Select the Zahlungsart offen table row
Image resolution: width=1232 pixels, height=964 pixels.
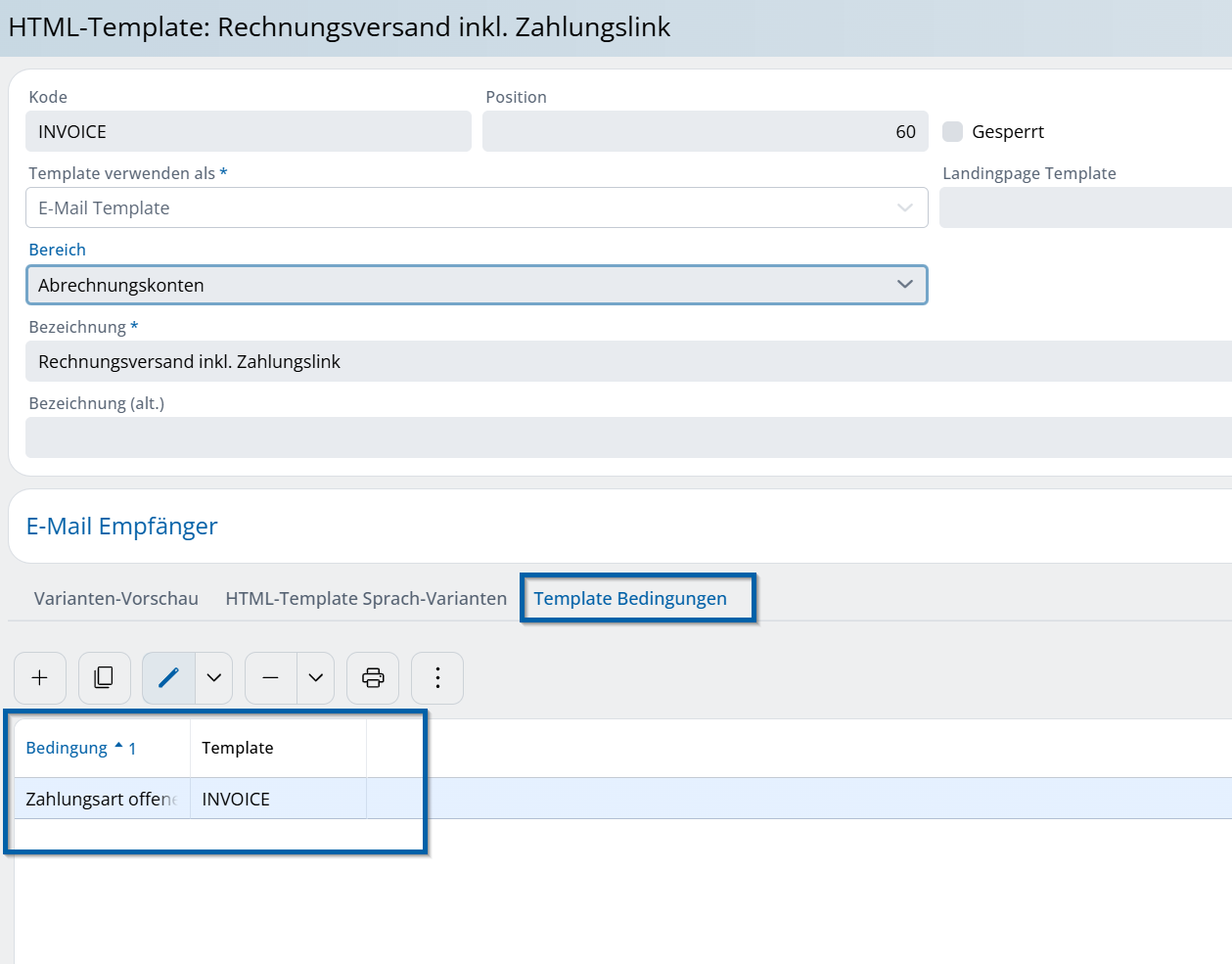point(100,800)
